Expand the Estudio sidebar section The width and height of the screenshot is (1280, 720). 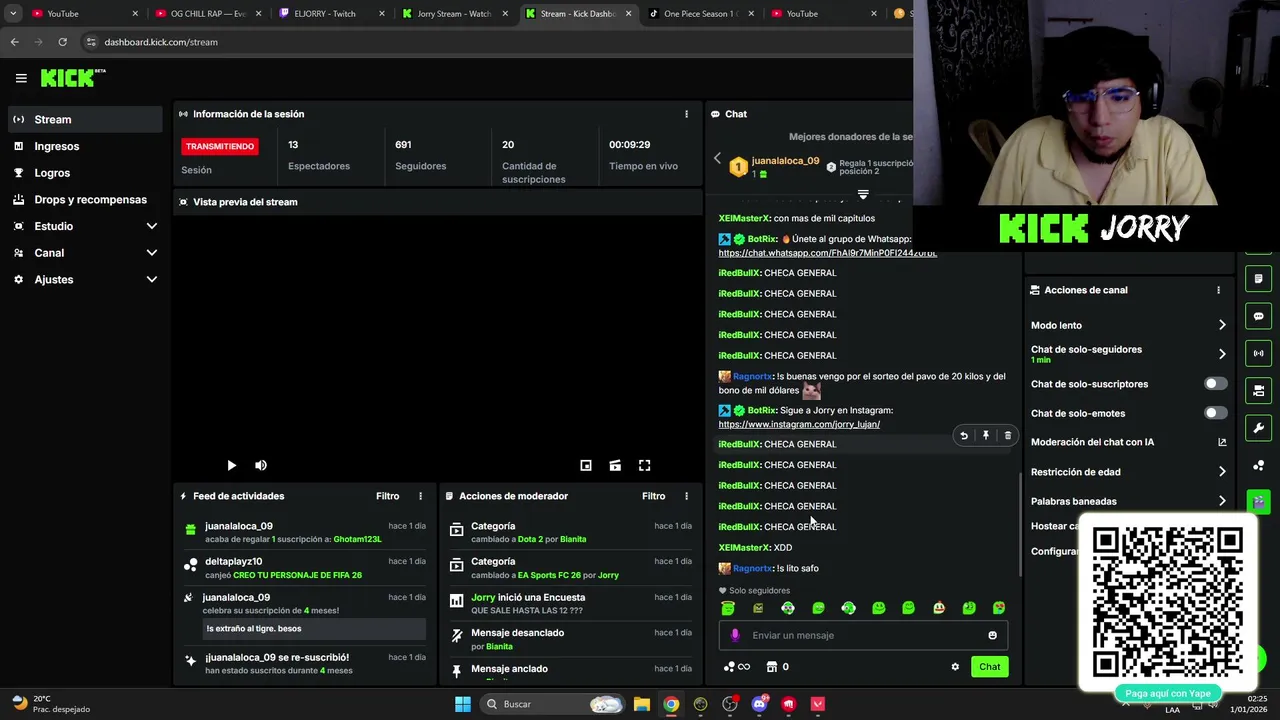[x=85, y=226]
